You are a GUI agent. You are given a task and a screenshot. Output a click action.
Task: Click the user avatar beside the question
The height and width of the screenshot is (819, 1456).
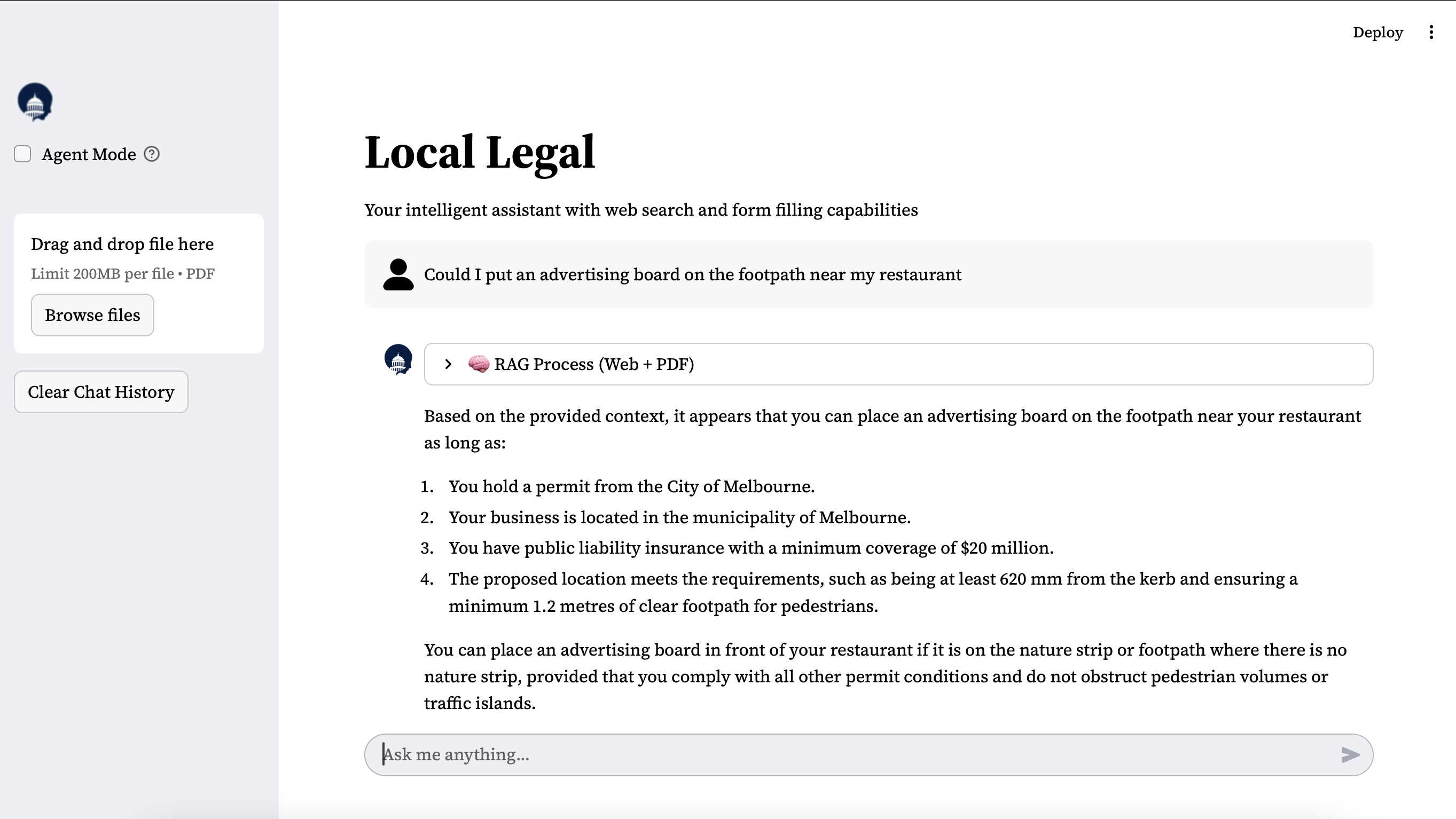point(398,274)
